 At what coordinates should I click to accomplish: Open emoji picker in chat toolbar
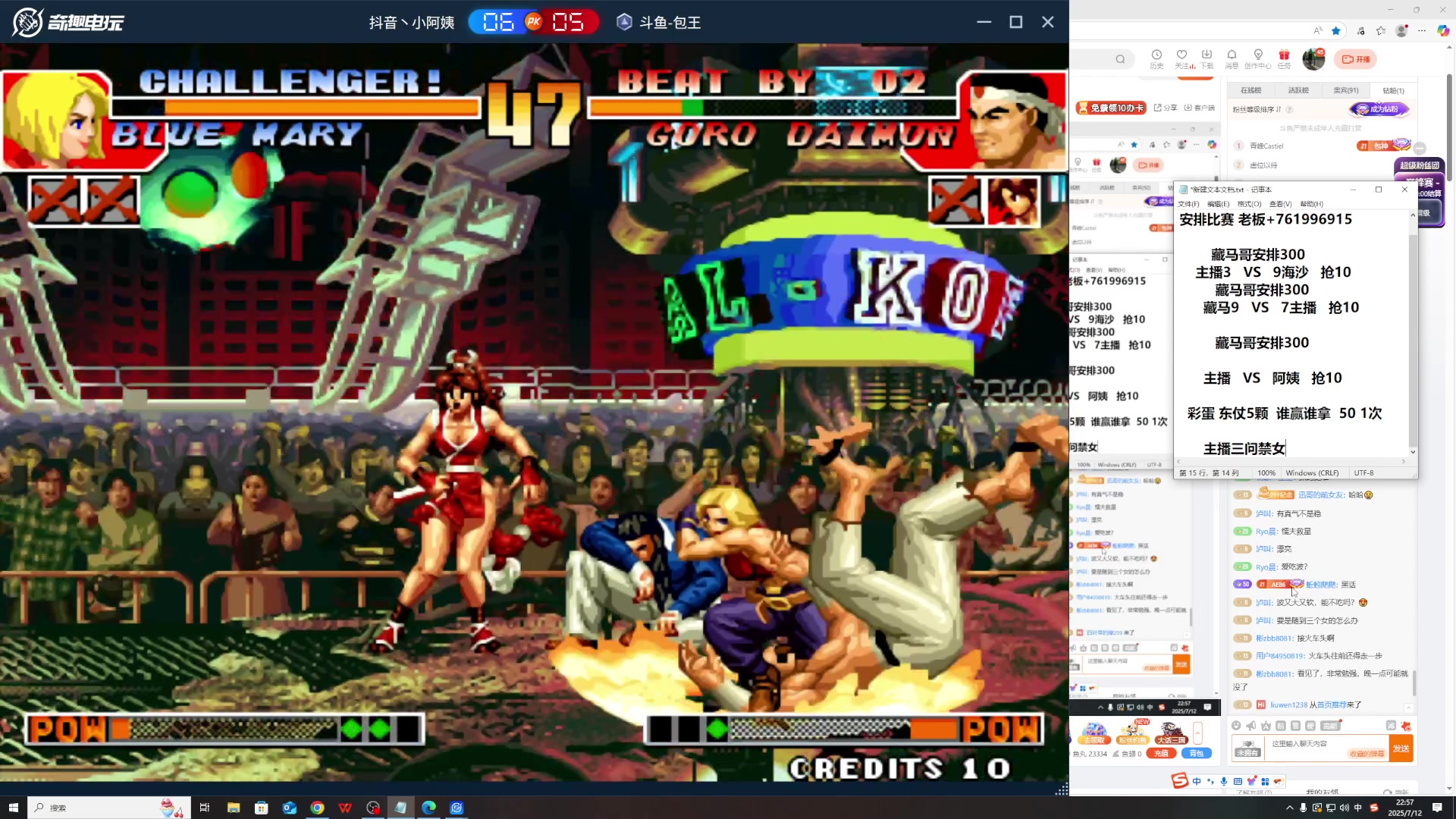click(1236, 726)
